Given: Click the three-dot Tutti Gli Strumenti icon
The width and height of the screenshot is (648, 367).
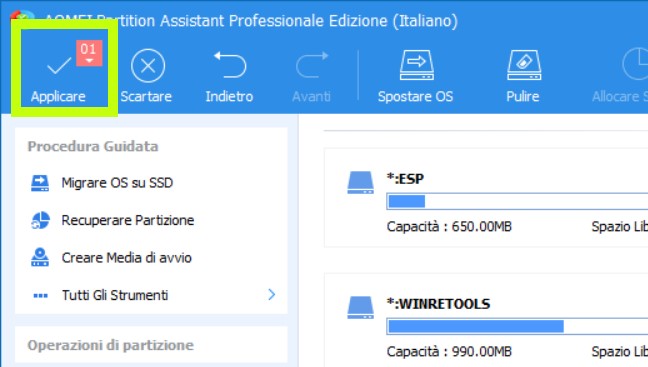Looking at the screenshot, I should coord(40,296).
